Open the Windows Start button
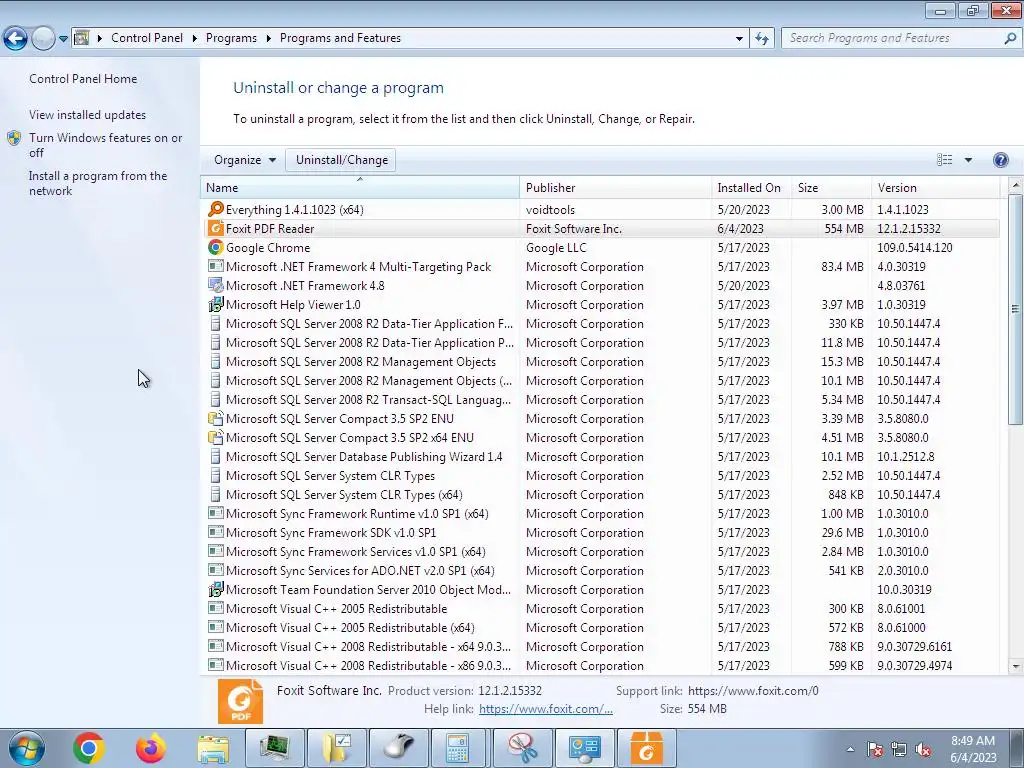The height and width of the screenshot is (768, 1024). tap(27, 748)
